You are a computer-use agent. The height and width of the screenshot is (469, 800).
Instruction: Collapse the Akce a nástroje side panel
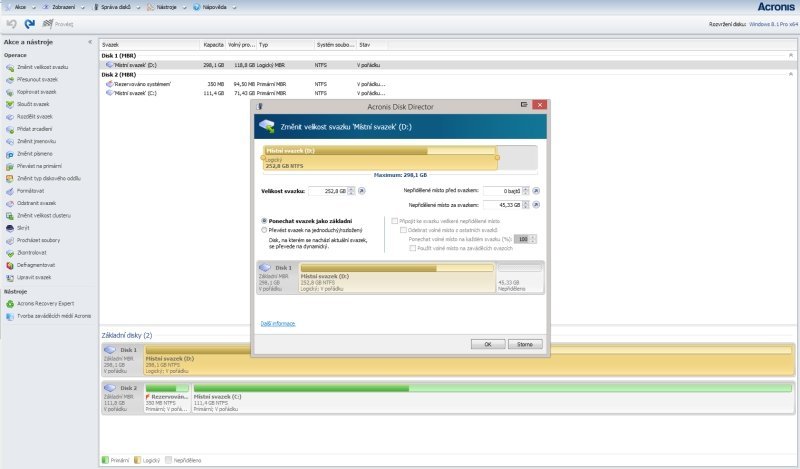click(x=90, y=42)
